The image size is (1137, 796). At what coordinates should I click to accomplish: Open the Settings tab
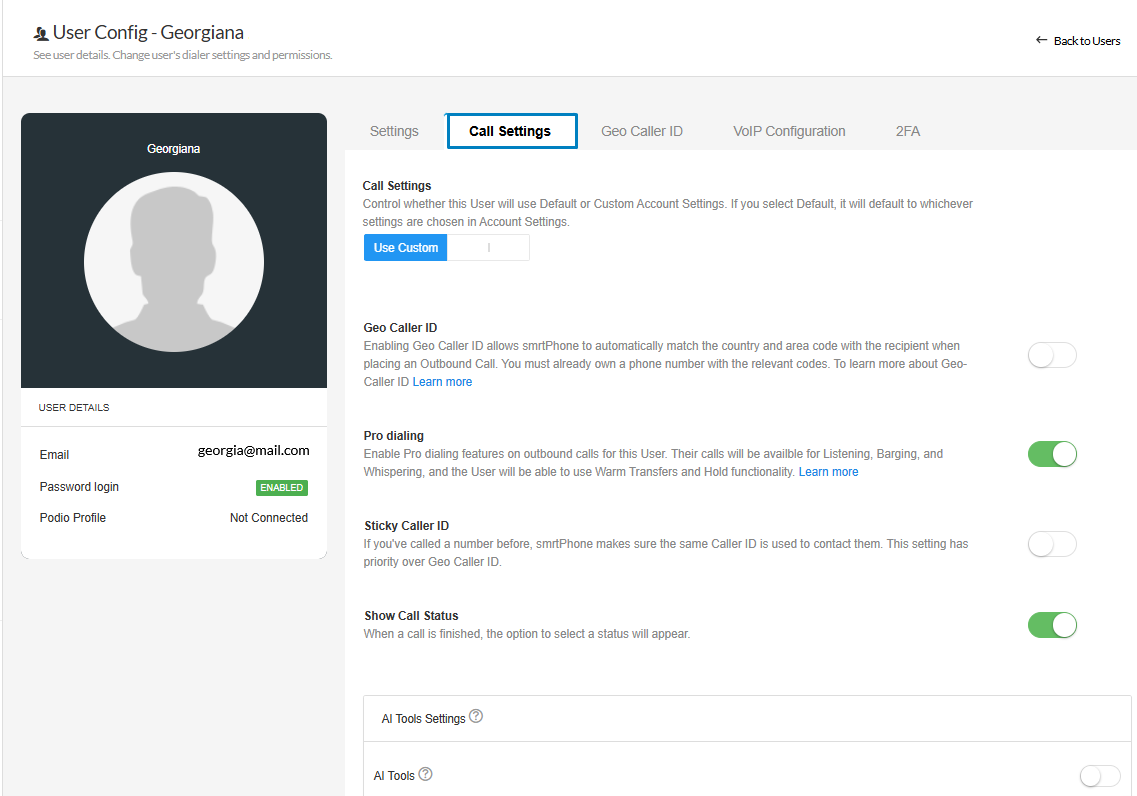tap(394, 131)
